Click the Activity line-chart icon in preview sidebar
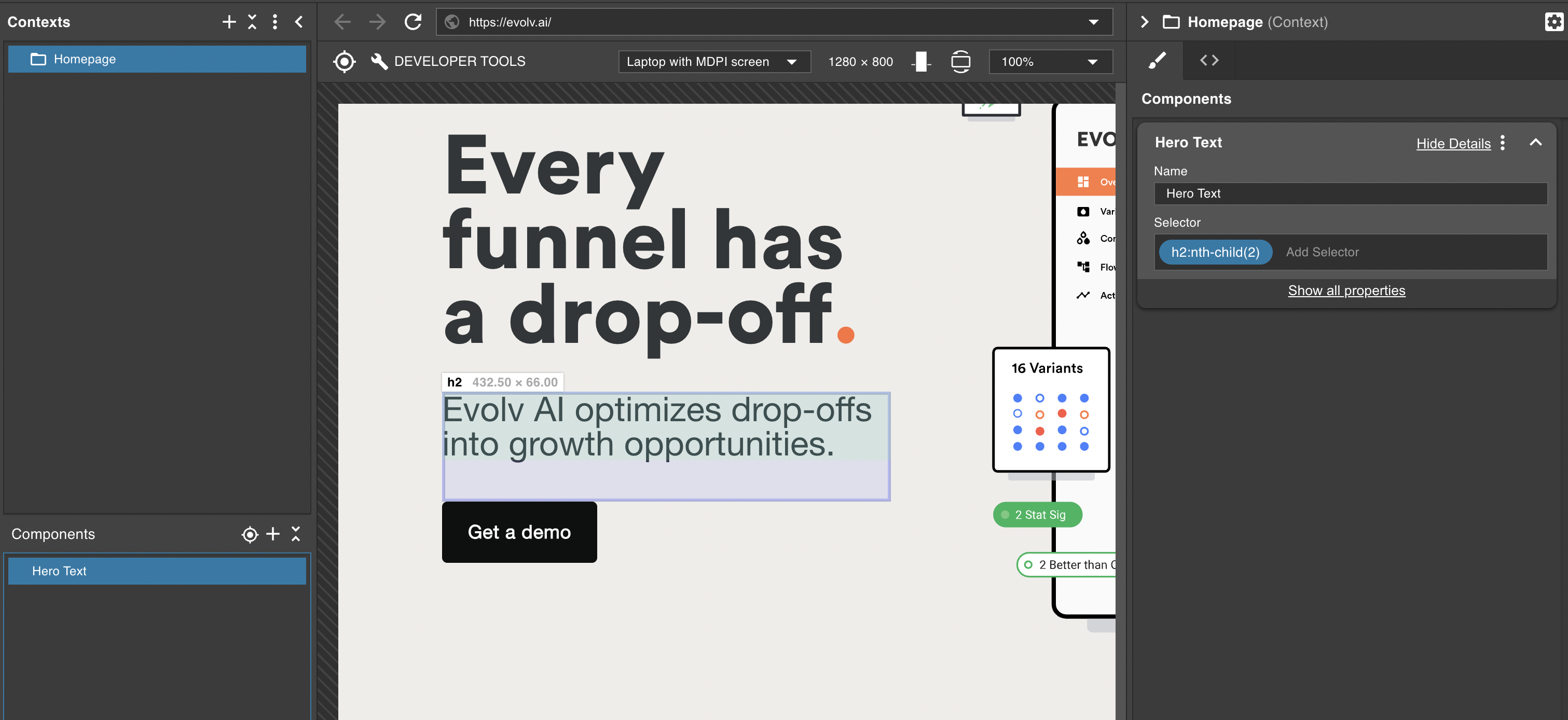This screenshot has height=720, width=1568. tap(1083, 295)
